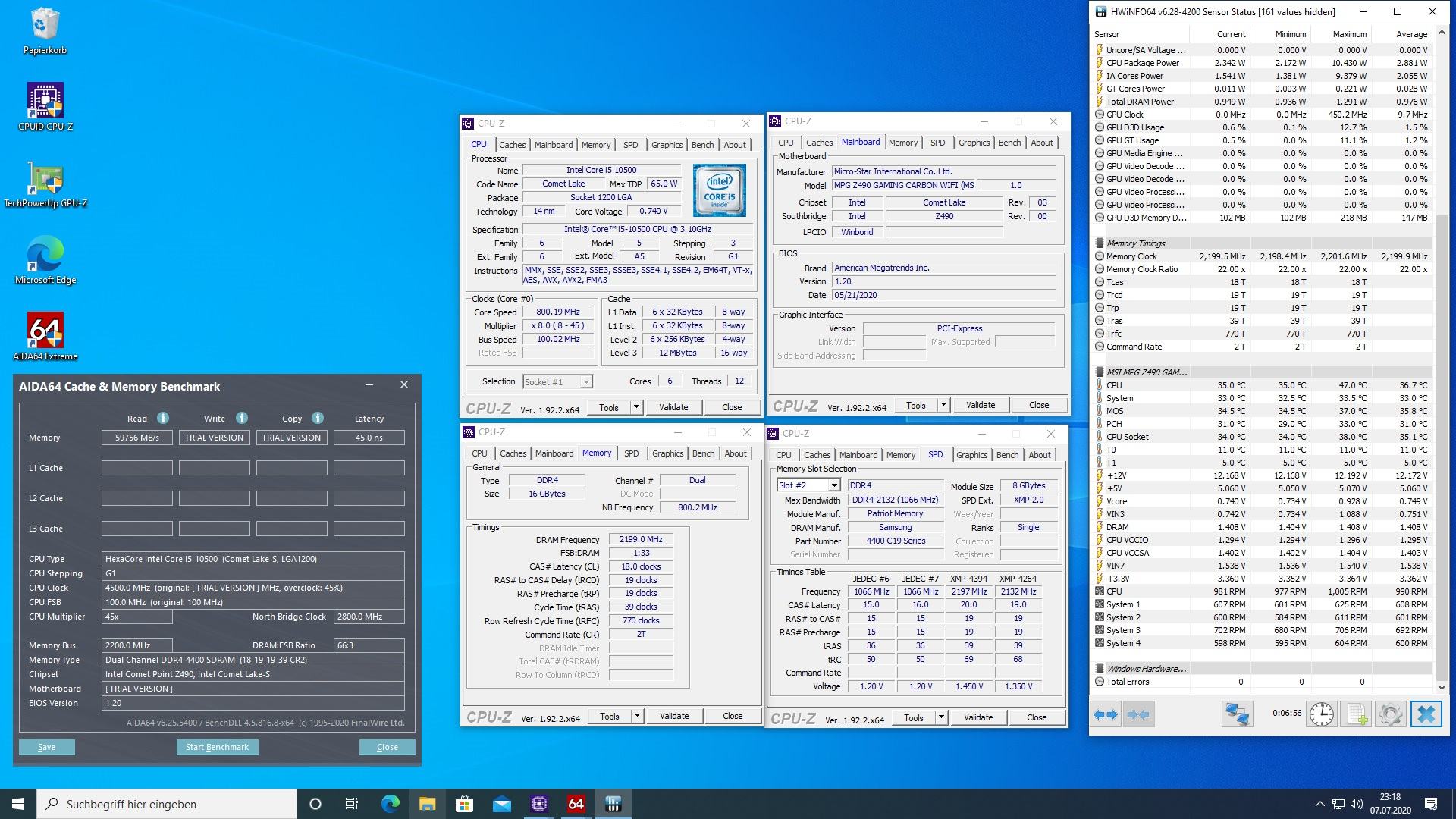Click Save in AIDA64 benchmark window
Viewport: 1456px width, 819px height.
[46, 747]
